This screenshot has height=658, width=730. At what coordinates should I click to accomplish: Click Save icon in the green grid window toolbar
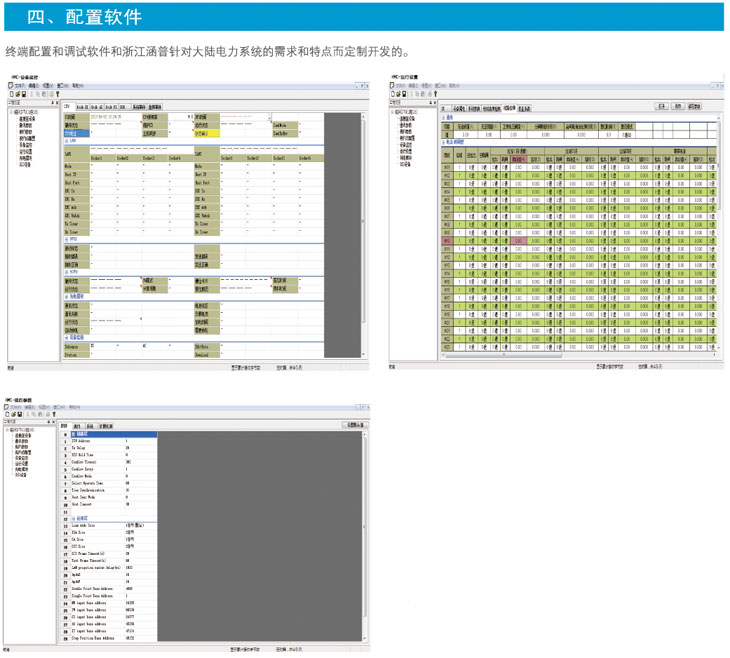point(402,94)
